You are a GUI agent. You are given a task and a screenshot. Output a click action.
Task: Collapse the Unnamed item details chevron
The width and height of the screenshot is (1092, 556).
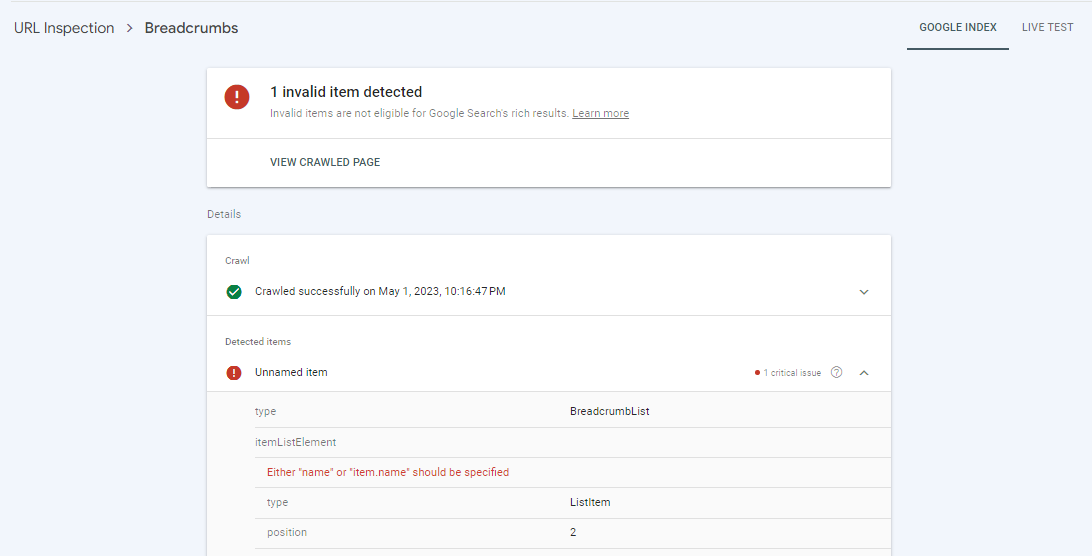pyautogui.click(x=864, y=373)
